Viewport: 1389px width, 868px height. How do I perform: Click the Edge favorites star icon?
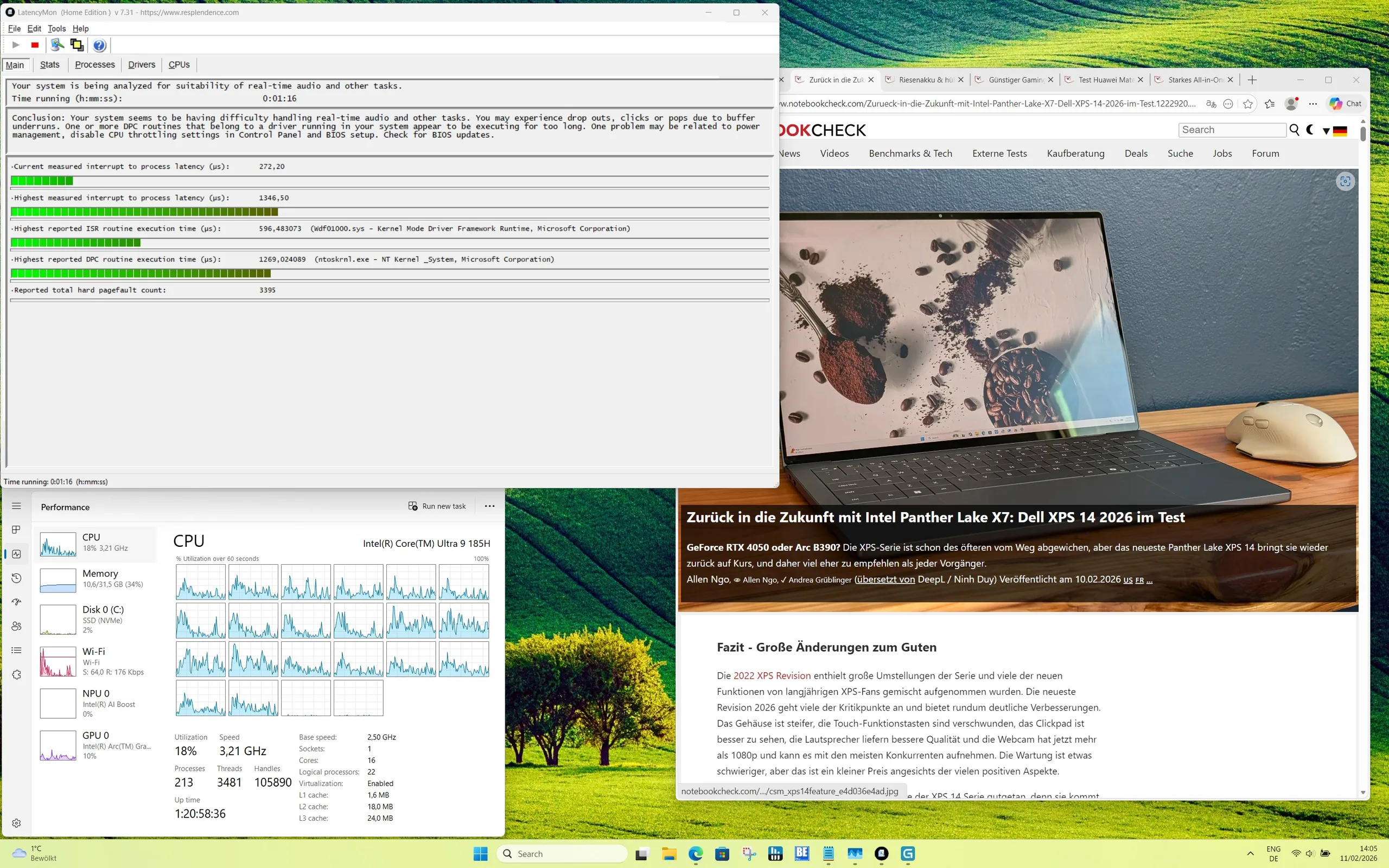pyautogui.click(x=1248, y=104)
